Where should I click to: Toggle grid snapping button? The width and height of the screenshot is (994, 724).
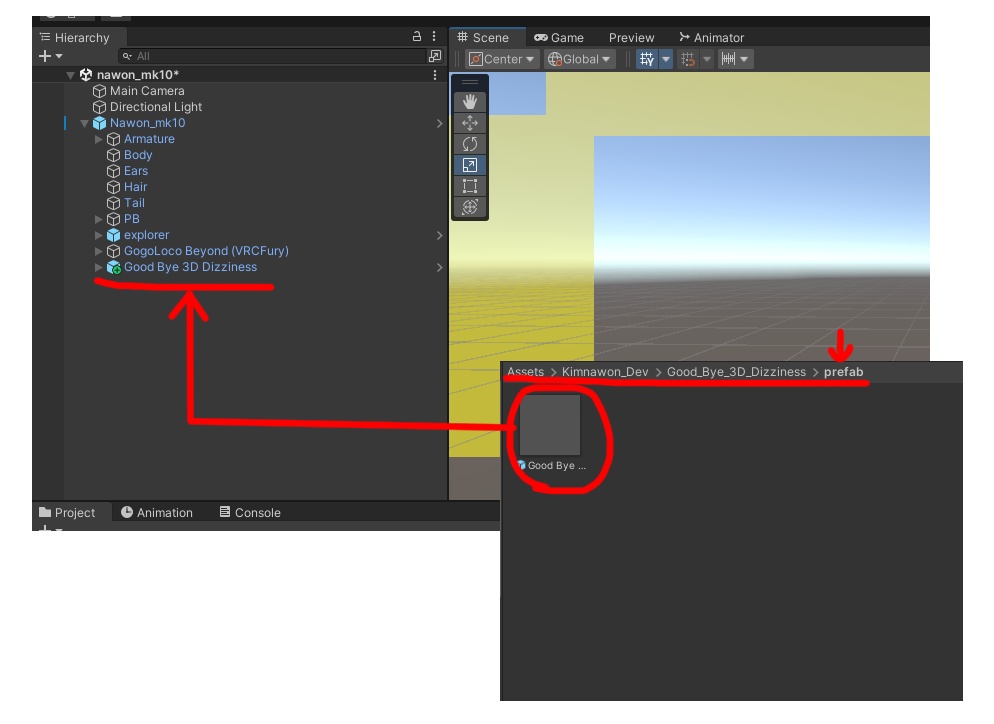click(x=688, y=59)
